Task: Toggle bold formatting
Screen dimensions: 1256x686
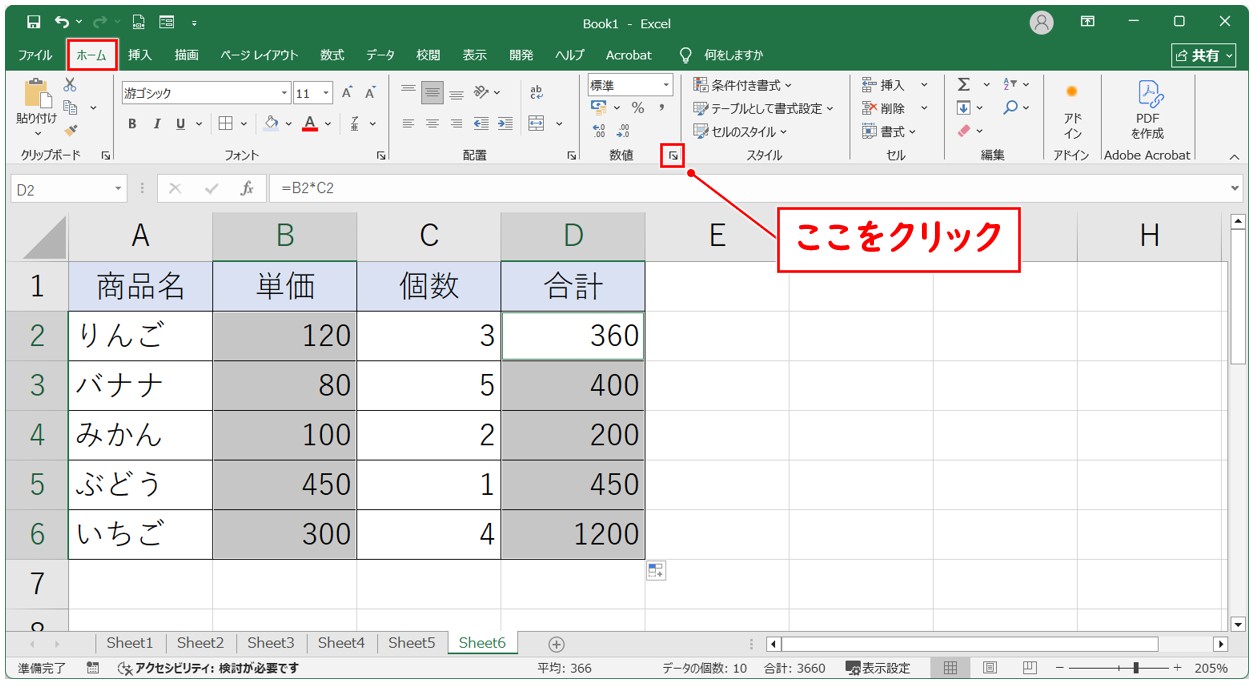Action: pyautogui.click(x=132, y=124)
